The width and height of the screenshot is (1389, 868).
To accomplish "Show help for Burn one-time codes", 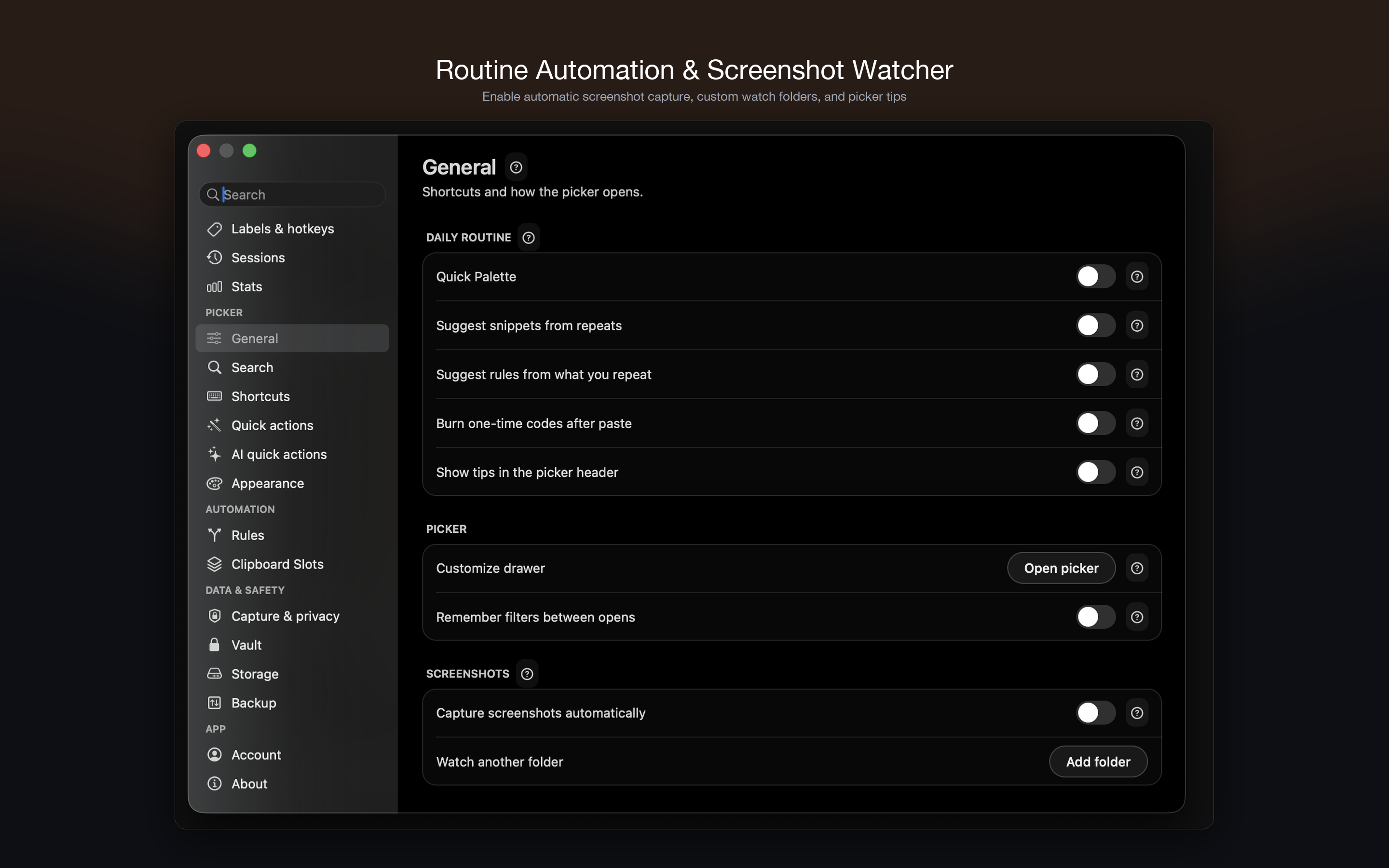I will coord(1136,423).
